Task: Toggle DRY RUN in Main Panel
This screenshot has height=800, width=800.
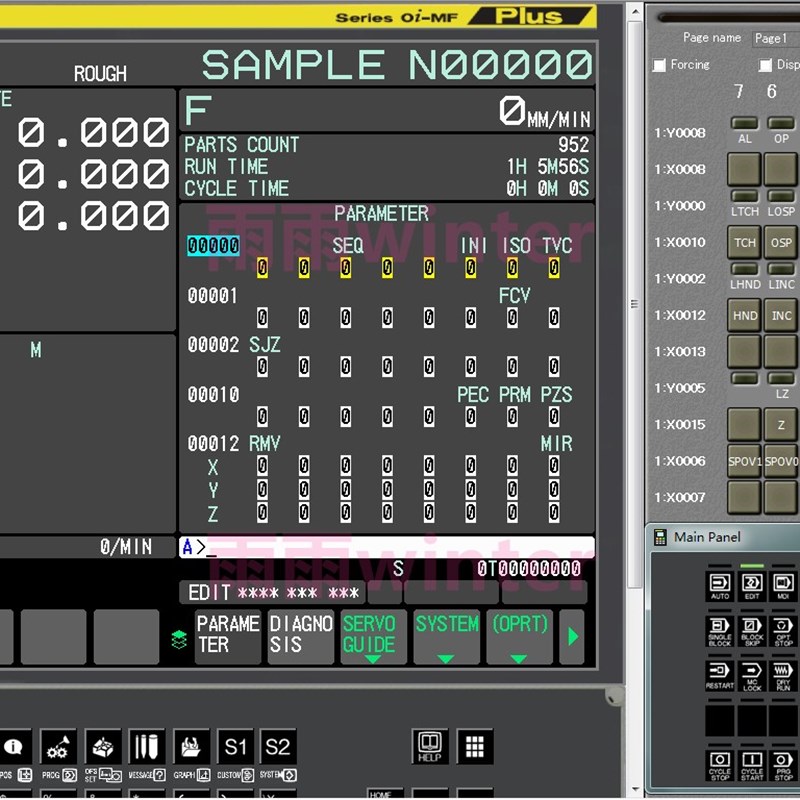Action: point(783,676)
